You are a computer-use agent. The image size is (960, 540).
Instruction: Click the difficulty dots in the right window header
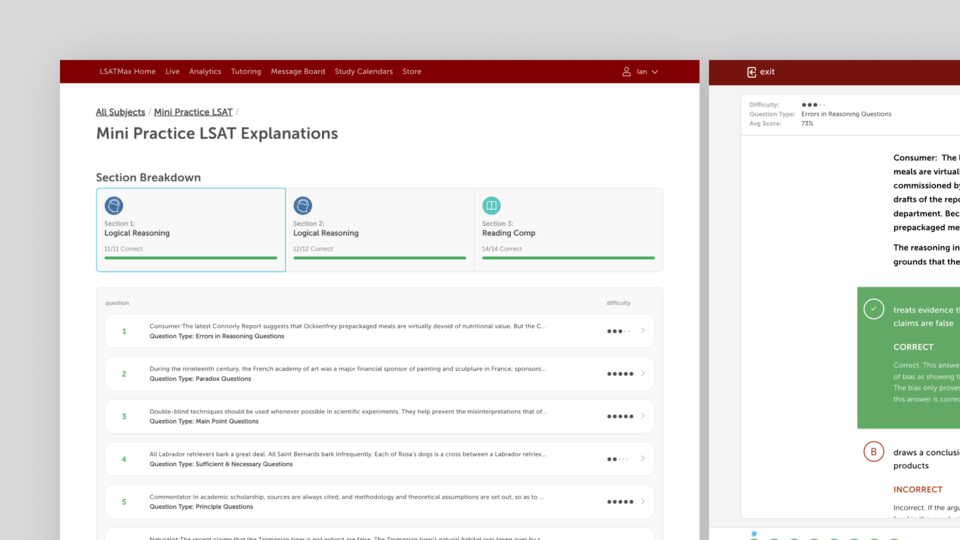pos(813,105)
